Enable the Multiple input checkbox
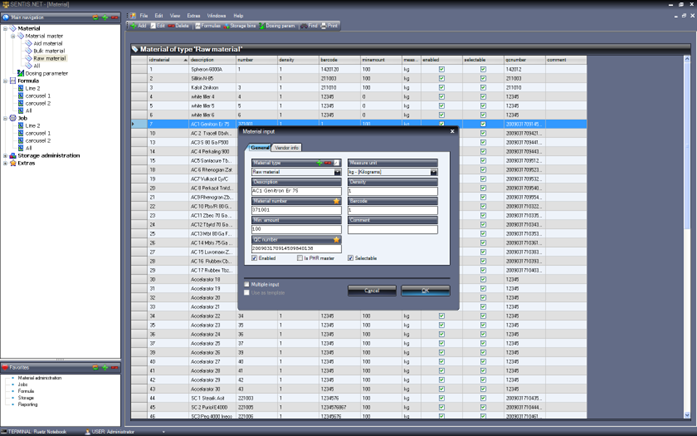 click(248, 284)
